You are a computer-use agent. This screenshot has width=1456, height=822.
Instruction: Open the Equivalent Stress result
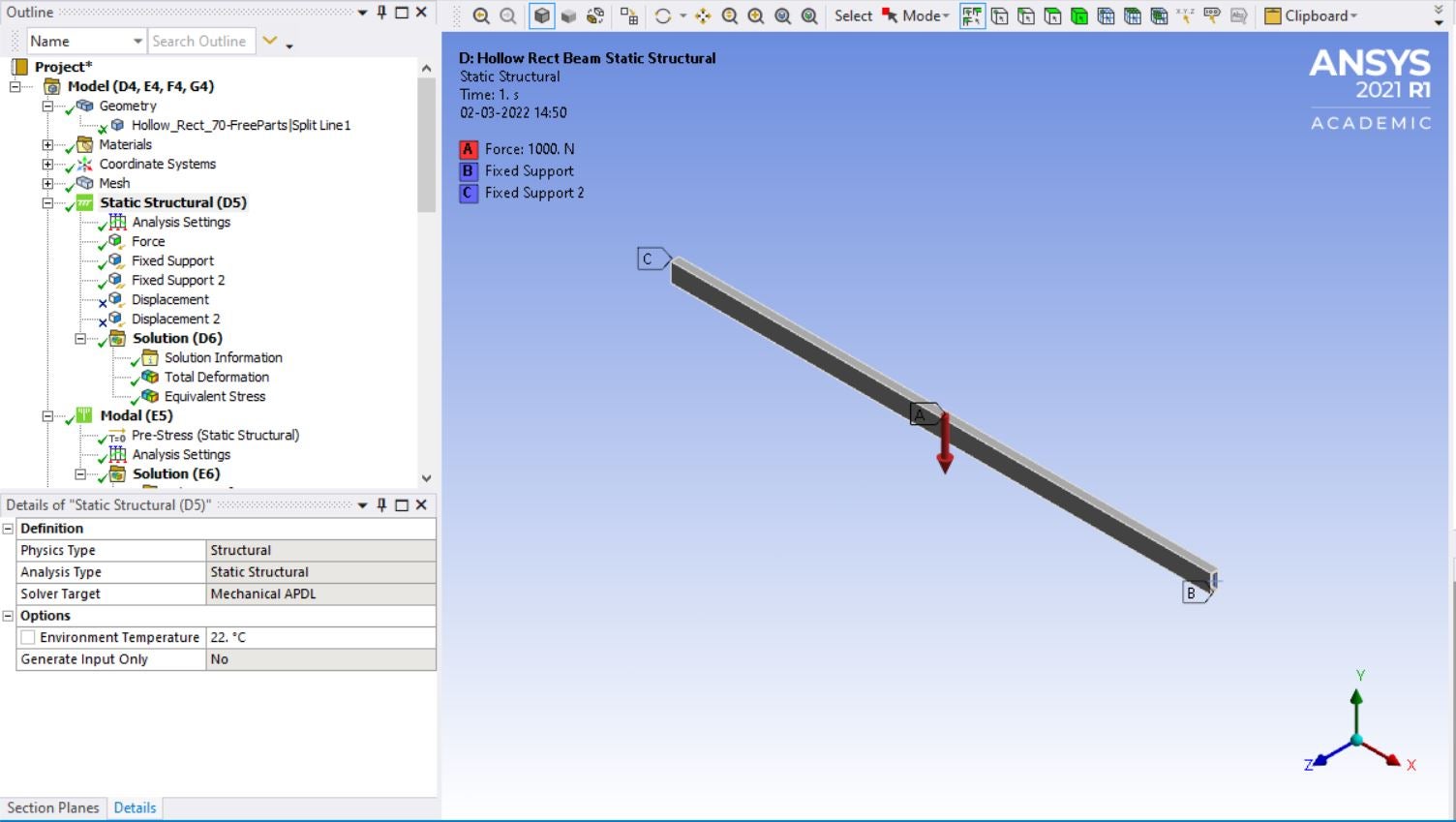[x=215, y=396]
